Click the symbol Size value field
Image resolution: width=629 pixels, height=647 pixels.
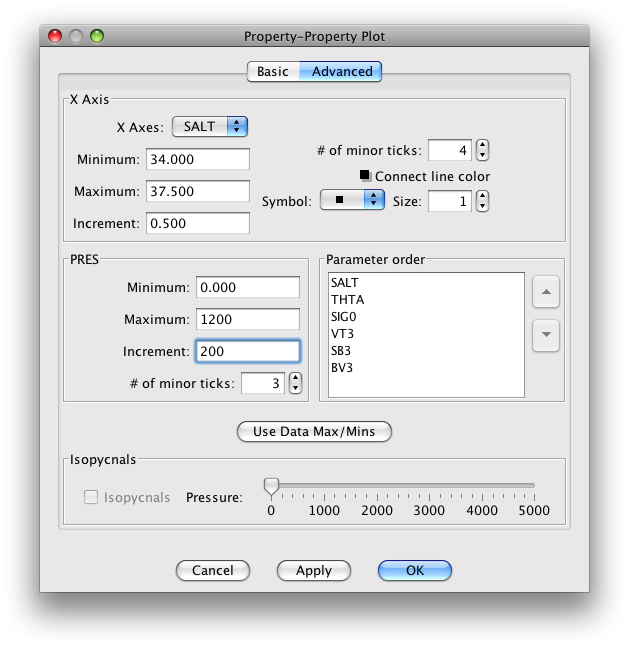[449, 201]
